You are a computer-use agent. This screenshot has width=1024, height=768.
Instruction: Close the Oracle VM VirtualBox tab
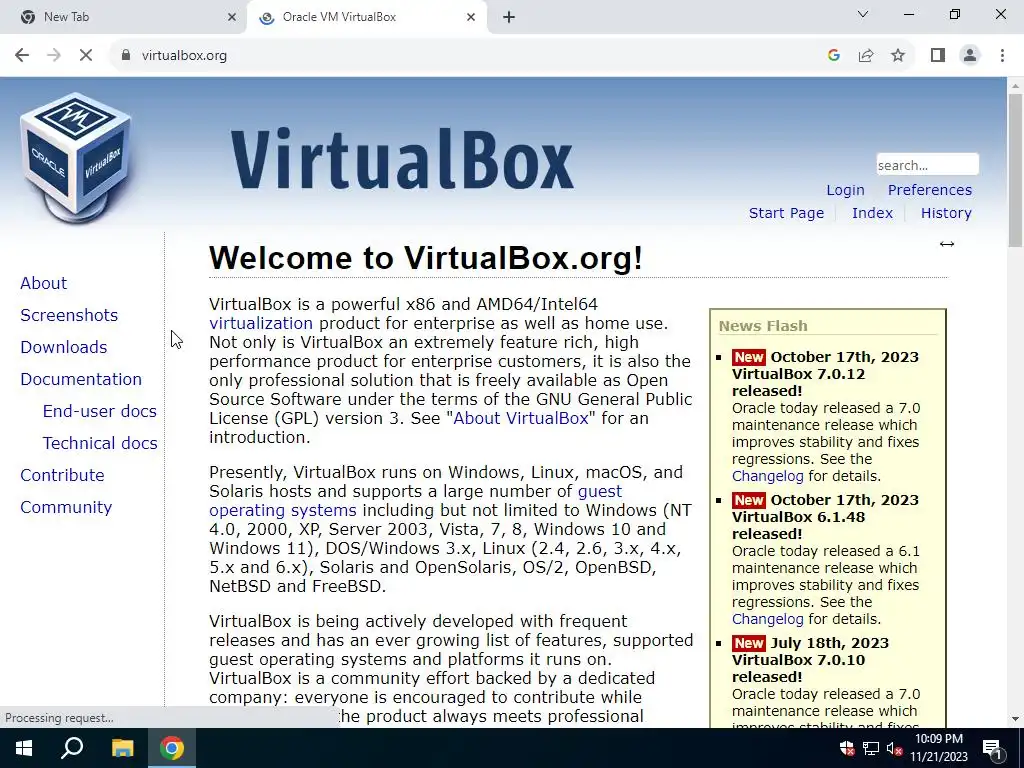click(x=471, y=18)
